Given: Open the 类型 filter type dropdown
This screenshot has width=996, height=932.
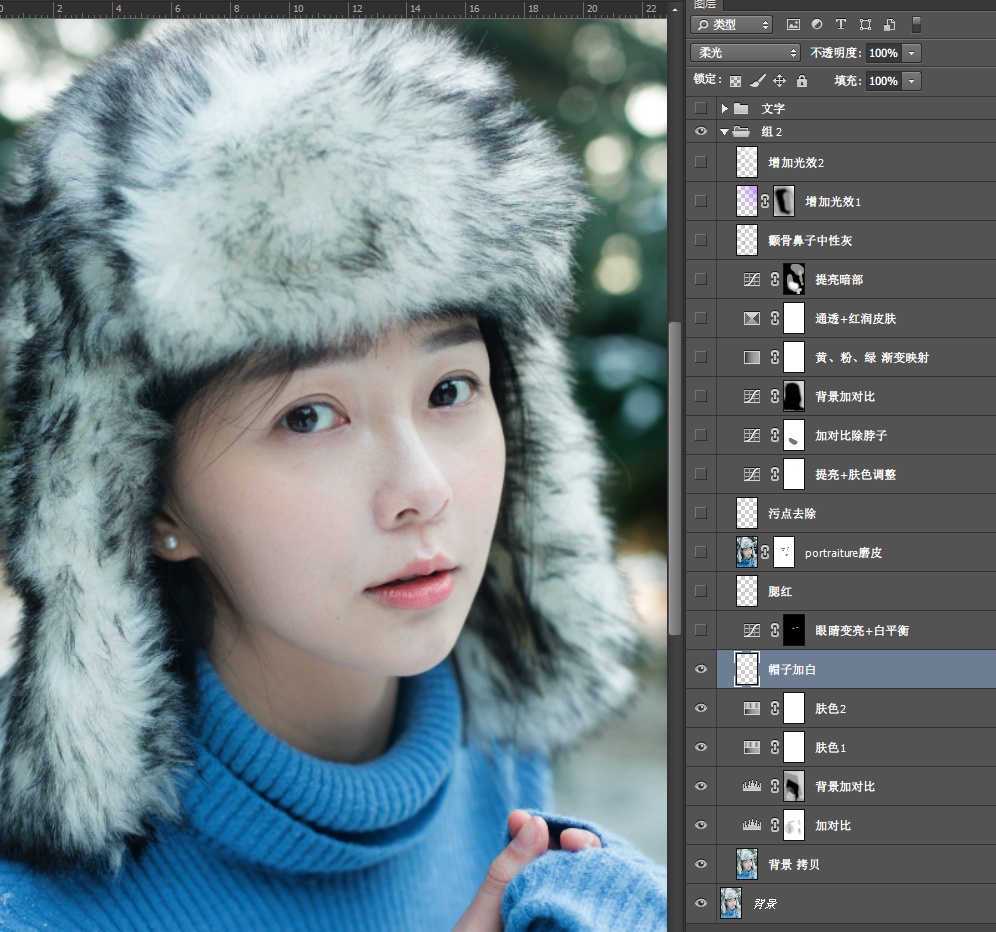Looking at the screenshot, I should [732, 25].
